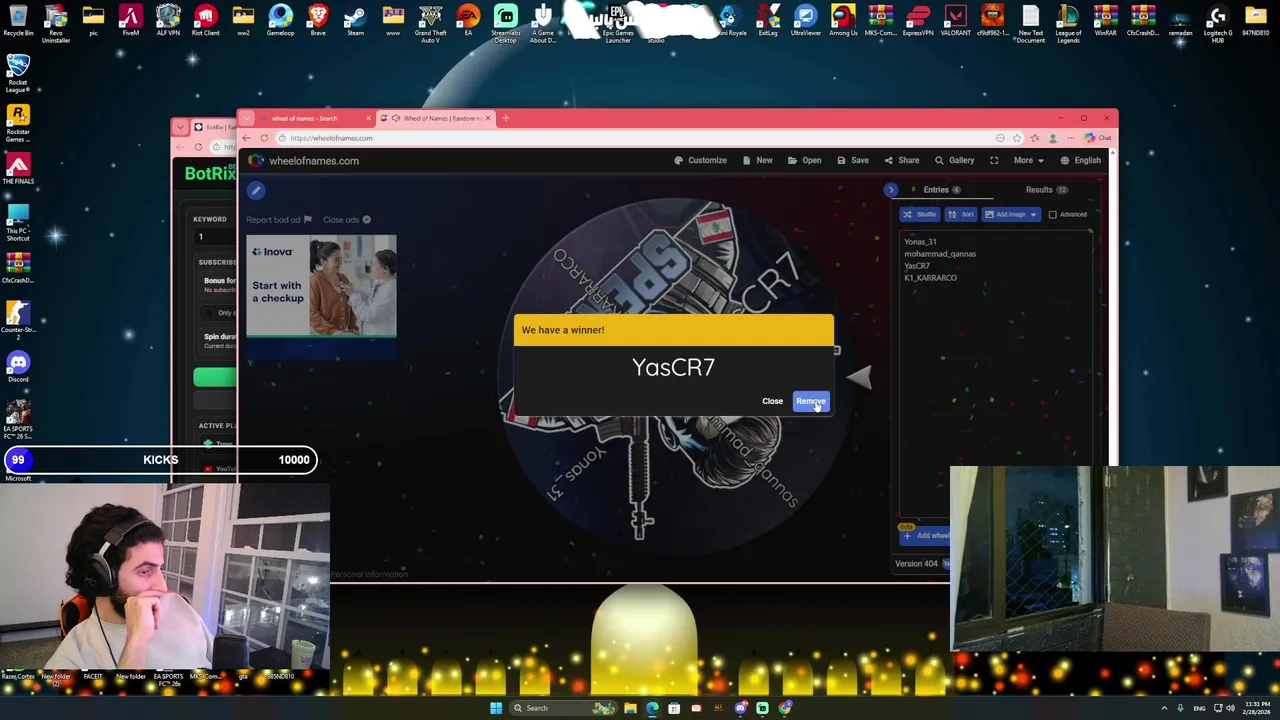Switch to the Results tab
The width and height of the screenshot is (1280, 720).
pos(1045,189)
